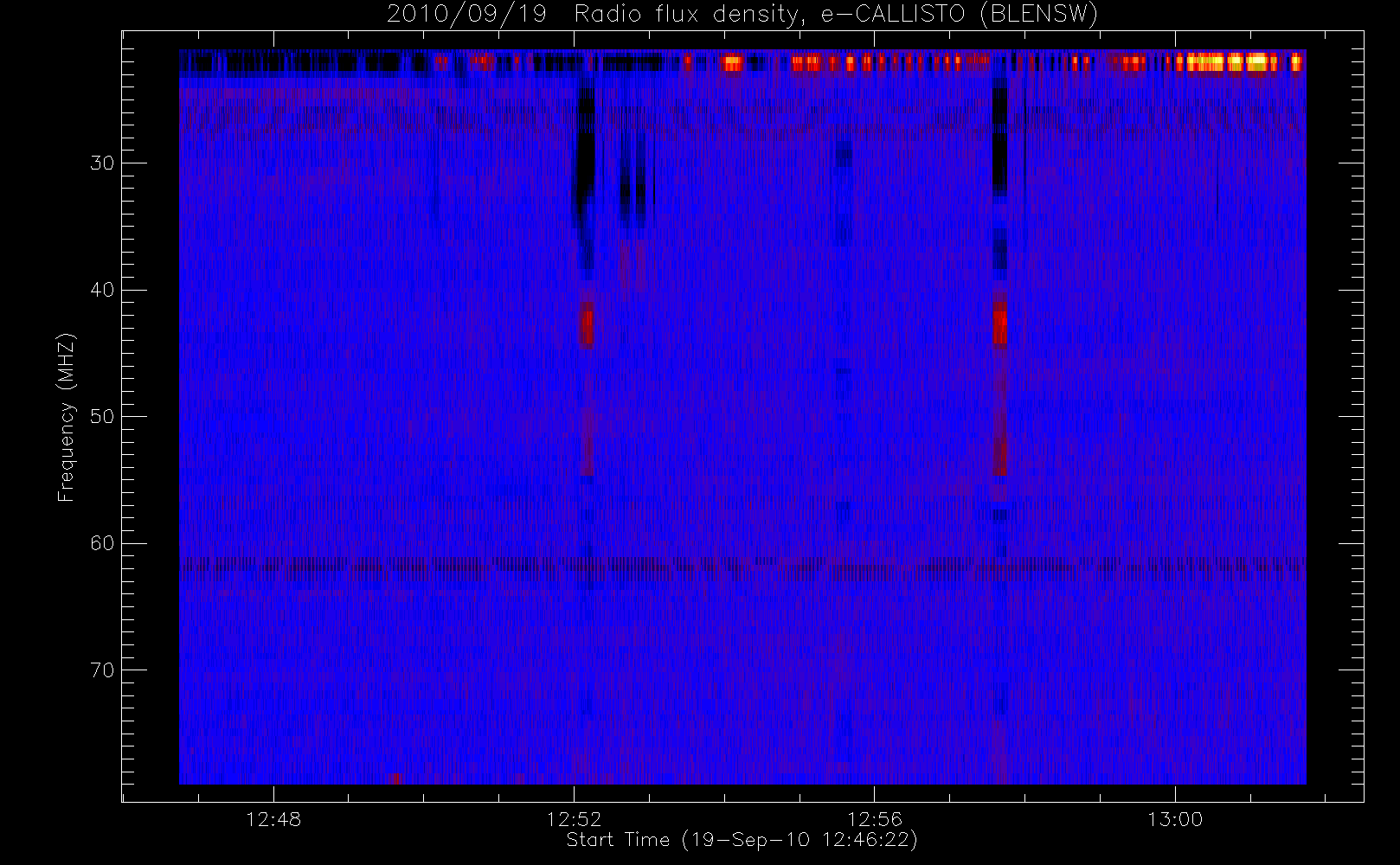1400x865 pixels.
Task: Click the 12:48 time tick label
Action: (273, 819)
